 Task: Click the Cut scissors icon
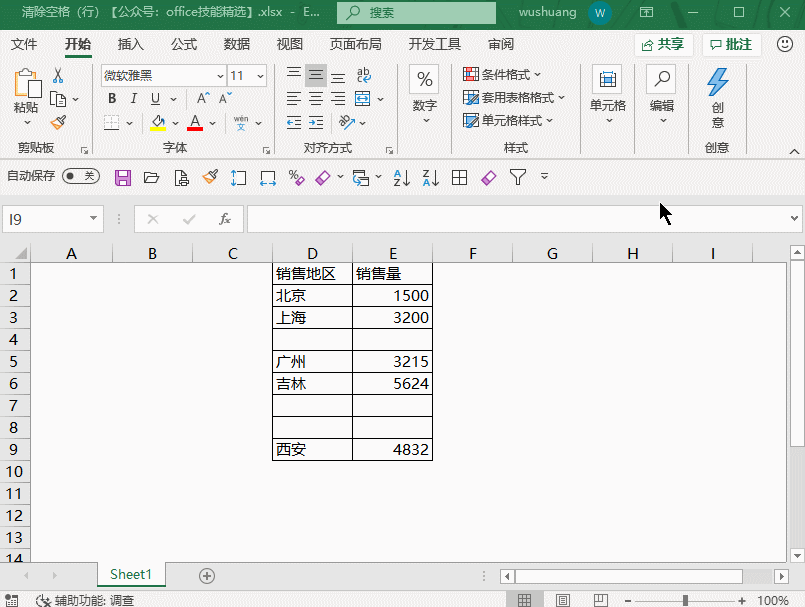pos(58,75)
